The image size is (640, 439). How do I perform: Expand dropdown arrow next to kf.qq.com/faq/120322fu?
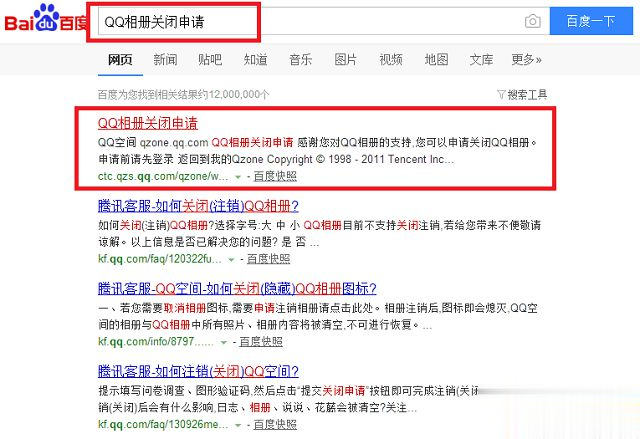231,259
